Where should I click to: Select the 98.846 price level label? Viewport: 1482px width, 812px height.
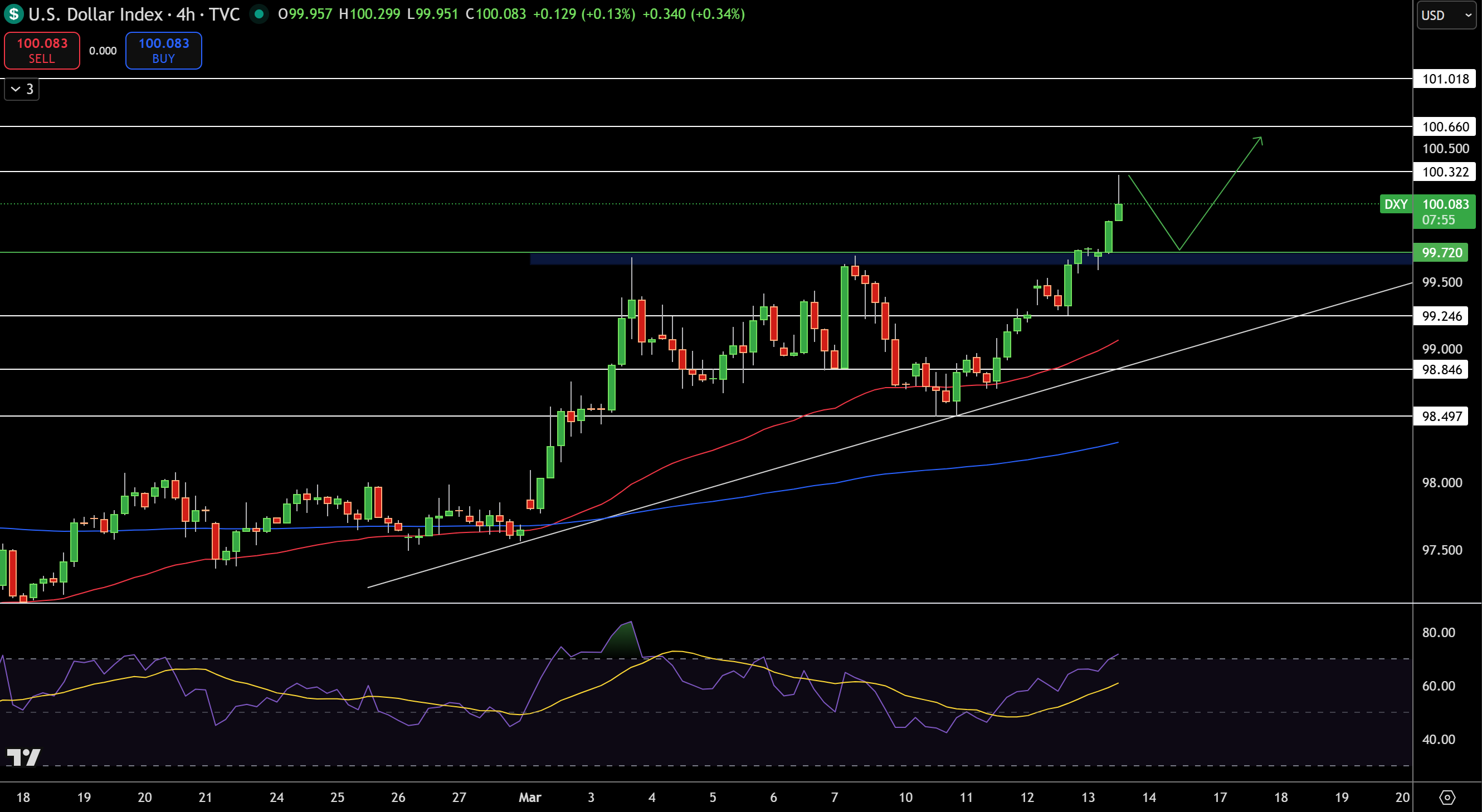tap(1441, 369)
